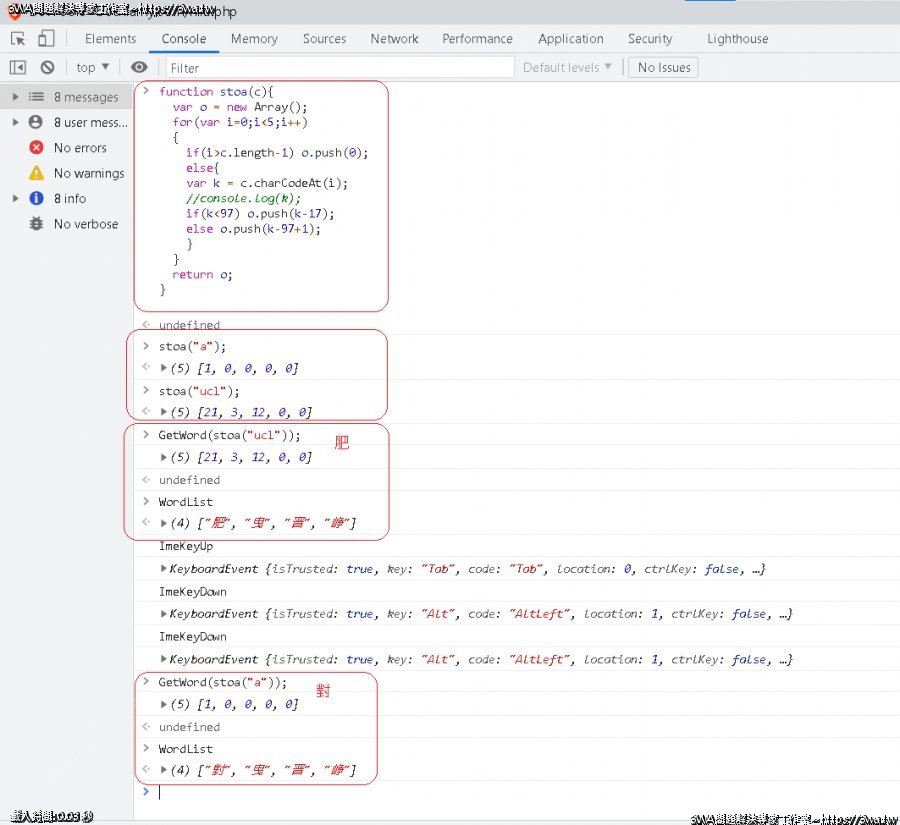
Task: Expand the Tab KeyboardEvent object
Action: click(x=164, y=569)
